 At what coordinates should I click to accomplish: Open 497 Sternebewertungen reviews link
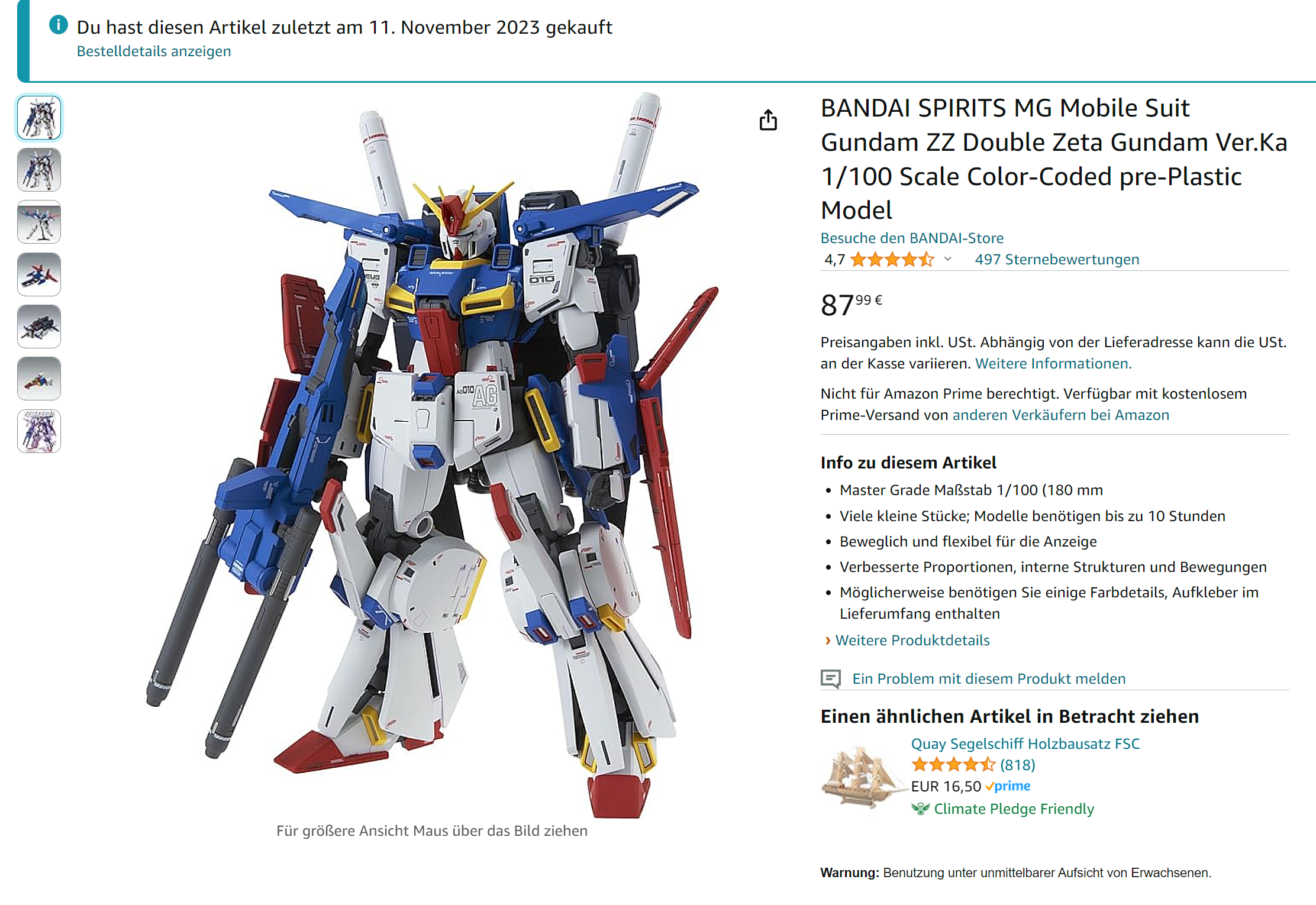click(x=1057, y=259)
